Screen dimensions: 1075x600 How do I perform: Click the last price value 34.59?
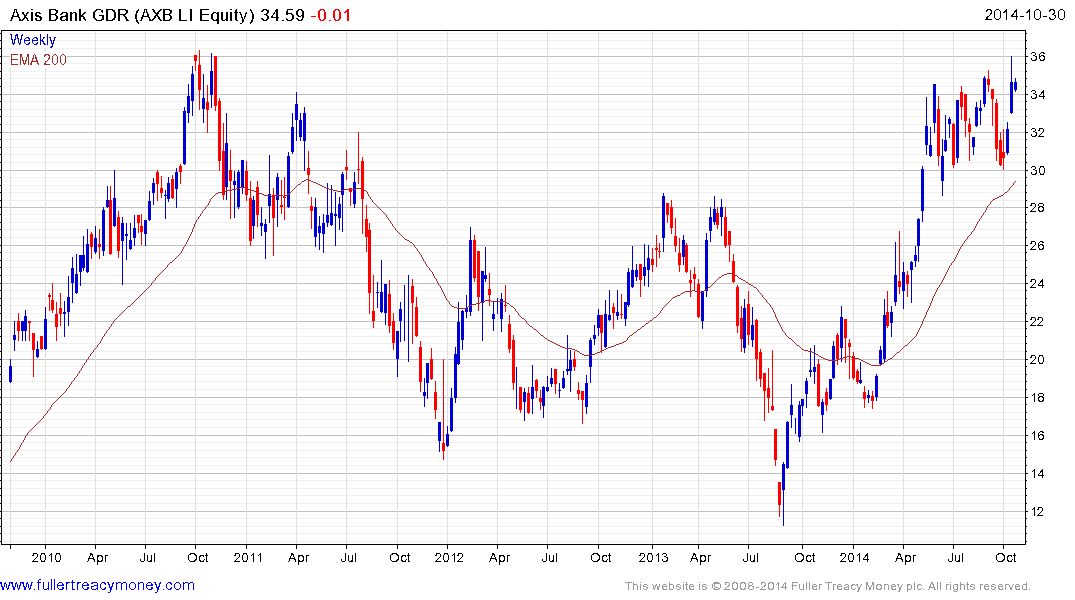click(282, 15)
